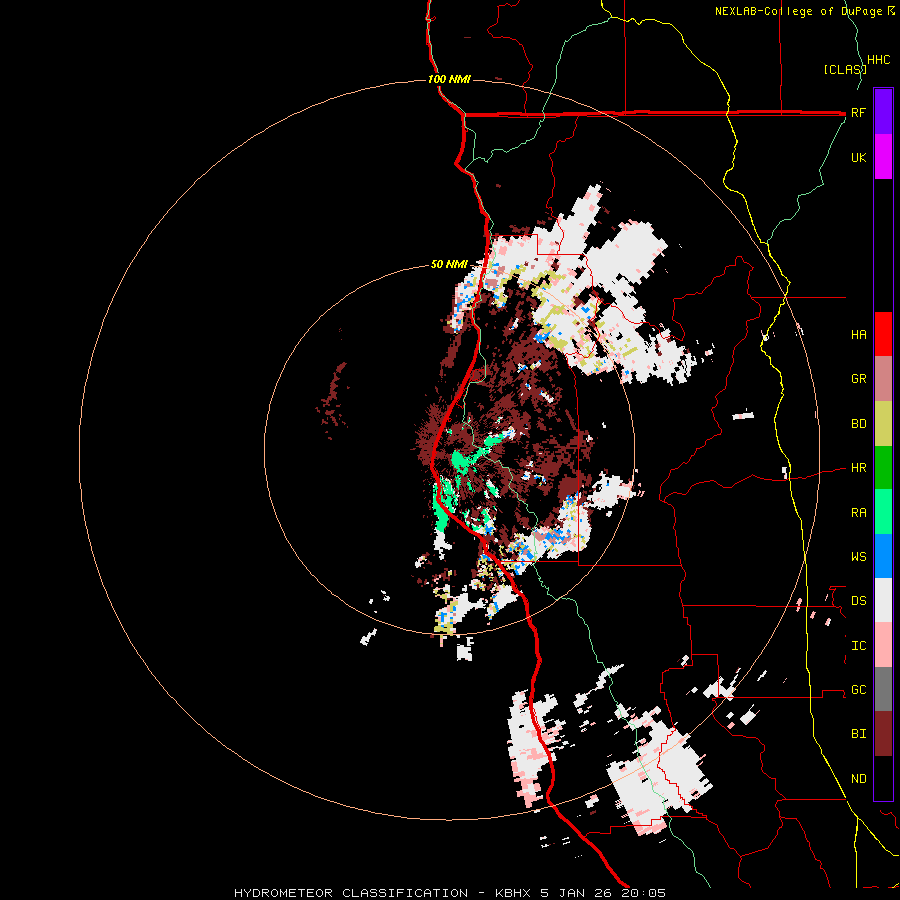The height and width of the screenshot is (900, 900).
Task: Click the GC legend label
Action: point(858,689)
